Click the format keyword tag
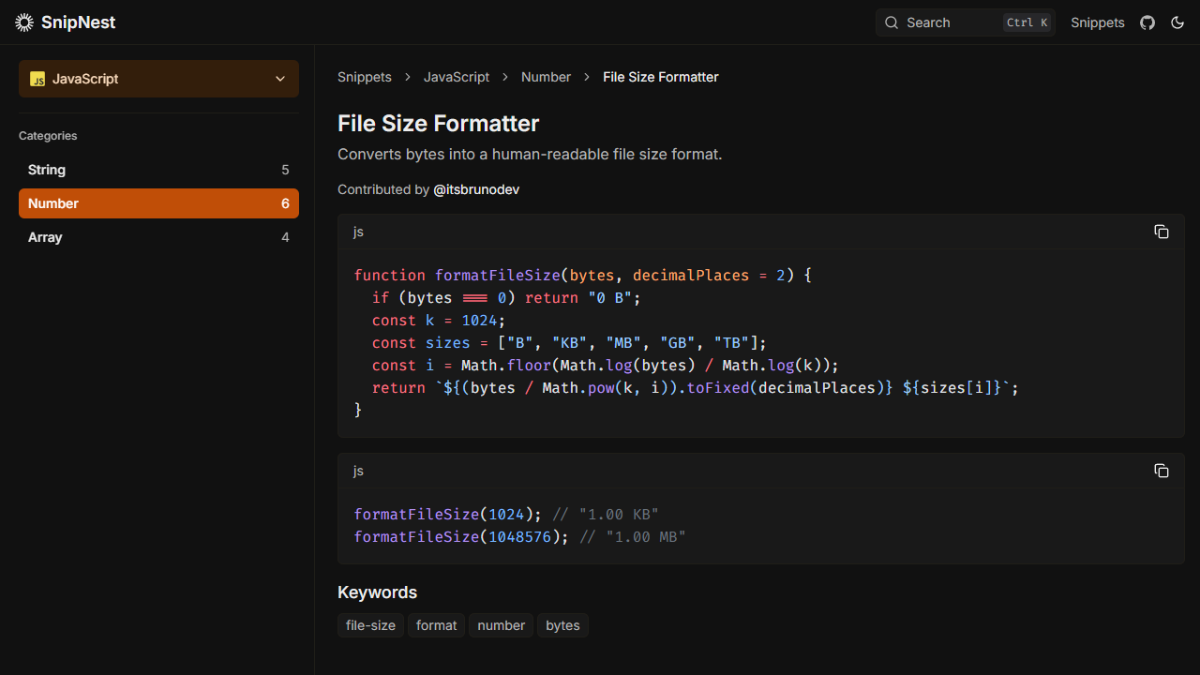 436,625
